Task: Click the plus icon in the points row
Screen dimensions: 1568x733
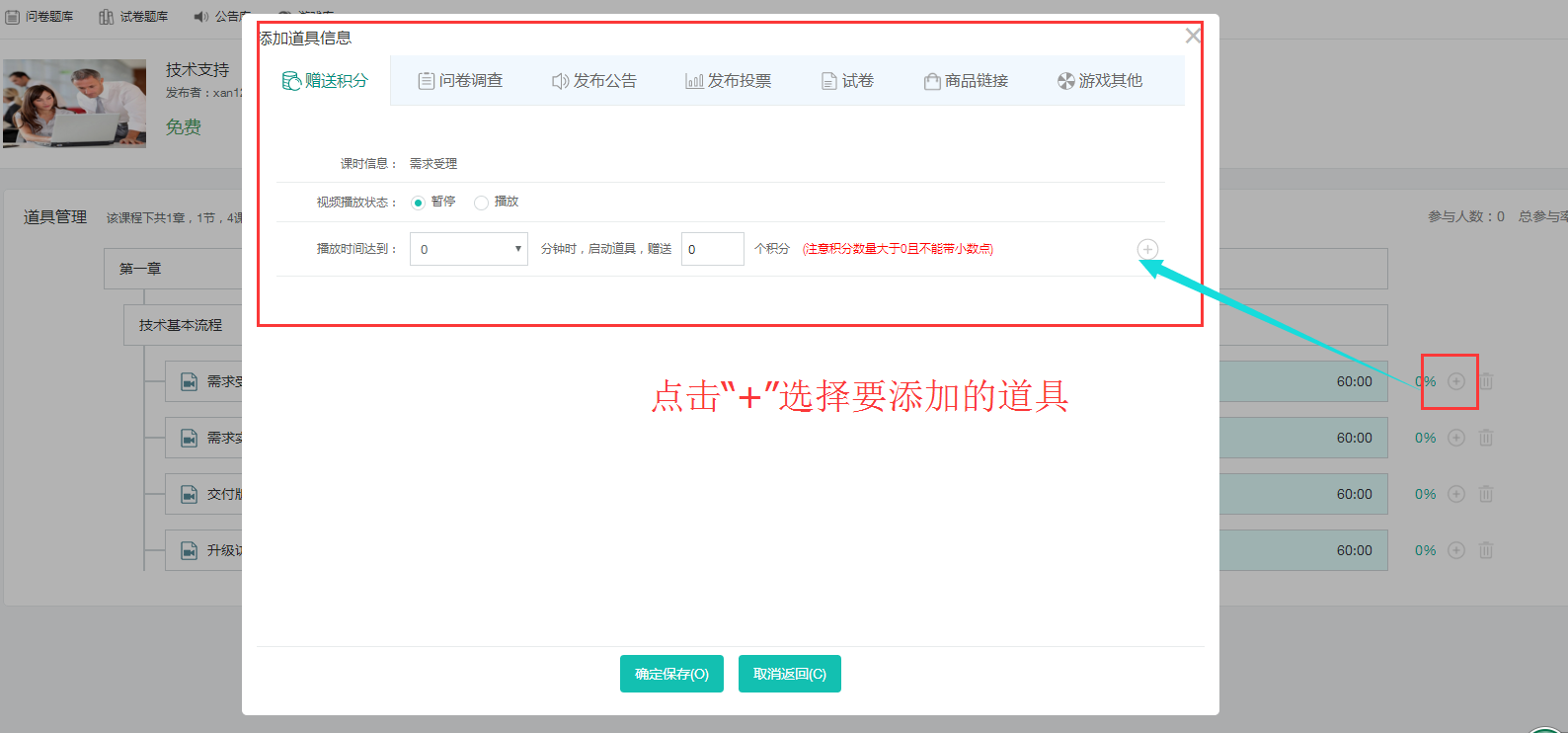Action: (1147, 249)
